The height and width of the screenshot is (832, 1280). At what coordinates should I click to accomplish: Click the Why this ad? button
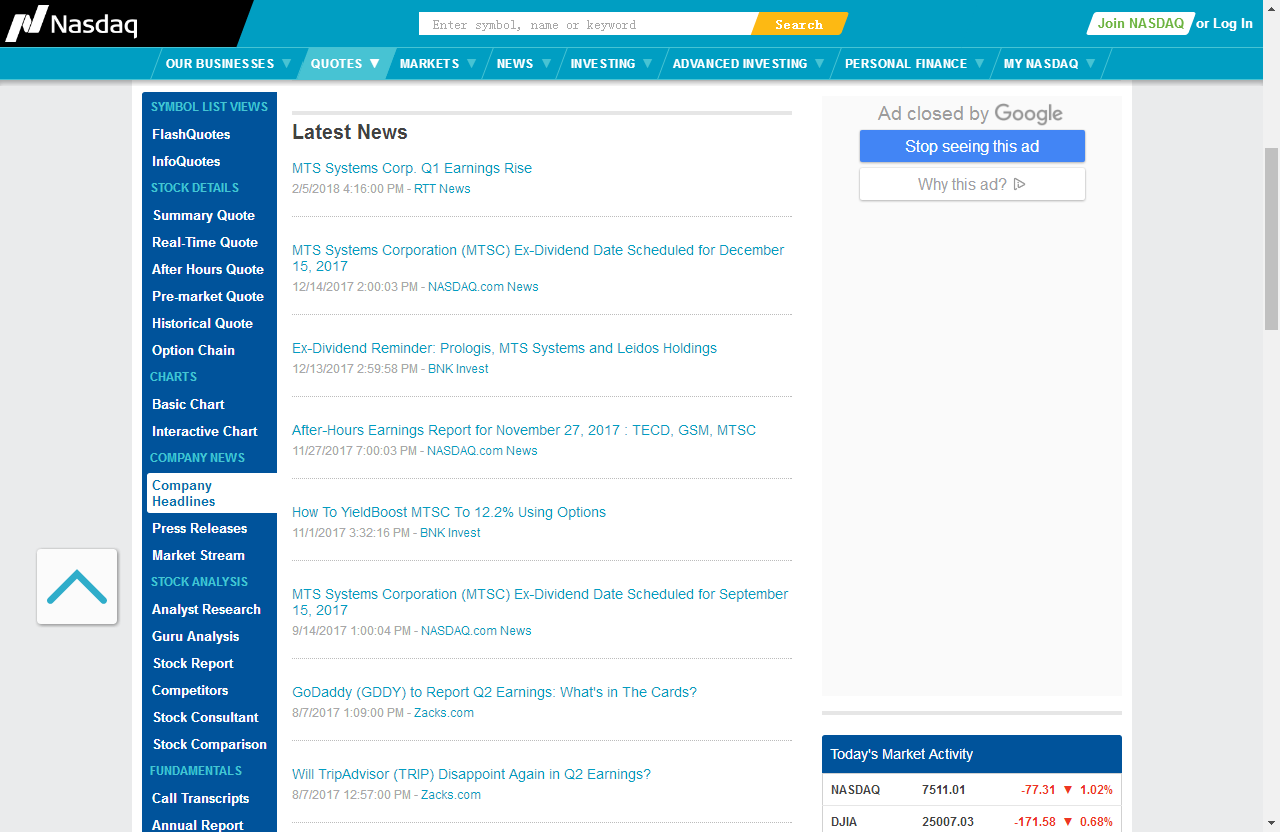pyautogui.click(x=972, y=184)
